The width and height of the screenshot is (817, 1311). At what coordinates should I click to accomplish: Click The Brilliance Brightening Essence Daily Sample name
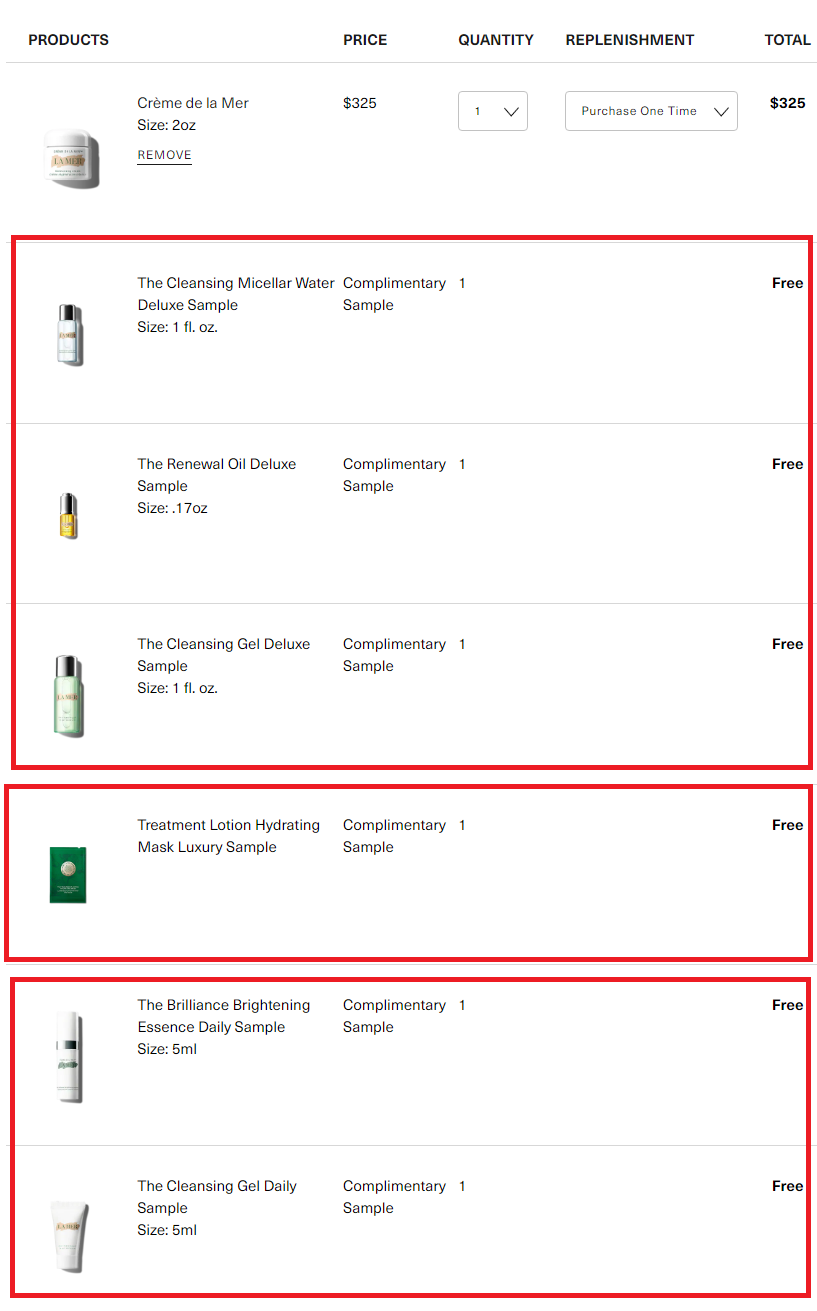(223, 1016)
